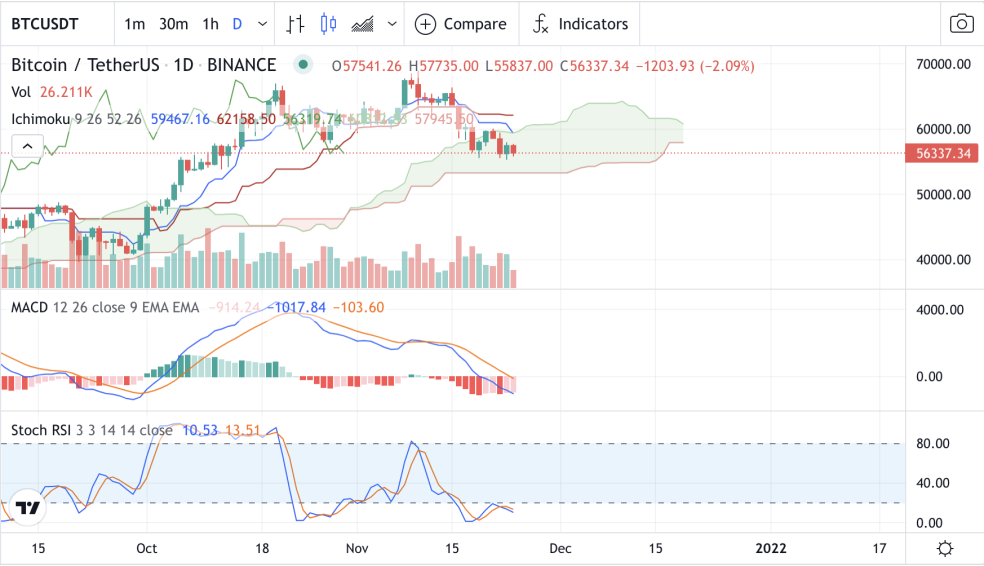Click the 60000.00 price axis label
The width and height of the screenshot is (984, 566).
943,129
